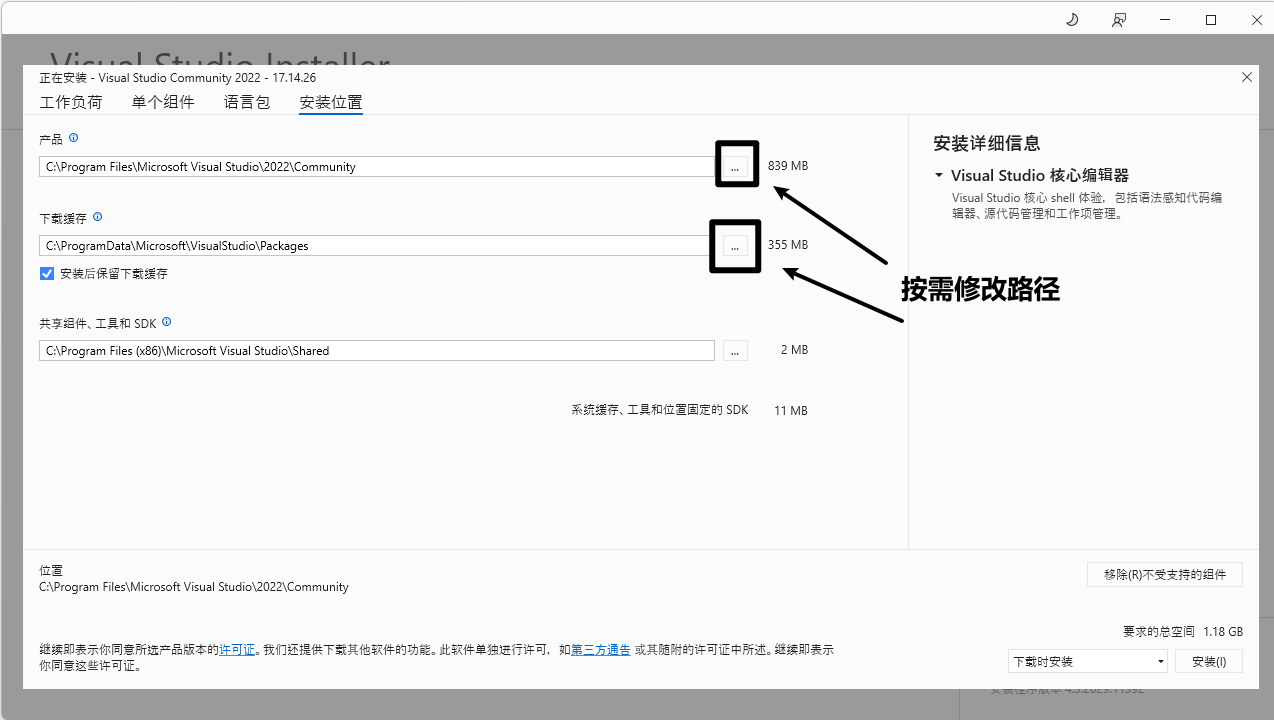Select the 安装位置 tab

click(331, 102)
